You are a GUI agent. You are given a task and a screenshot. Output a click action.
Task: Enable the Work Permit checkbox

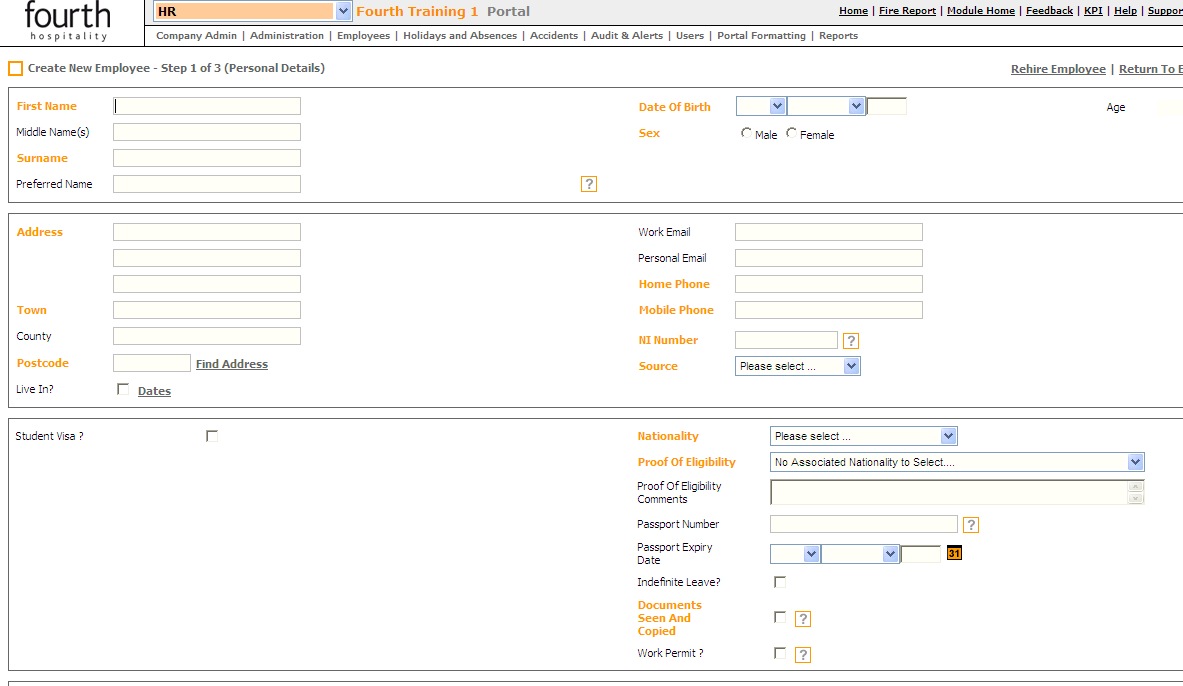pyautogui.click(x=780, y=653)
